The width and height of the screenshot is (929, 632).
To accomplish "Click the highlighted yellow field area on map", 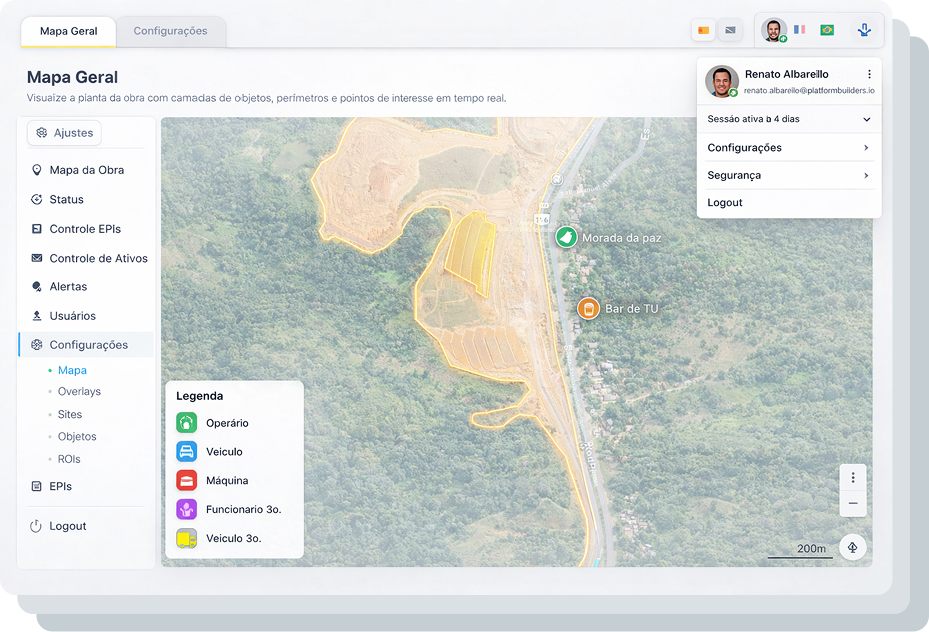I will (x=470, y=251).
